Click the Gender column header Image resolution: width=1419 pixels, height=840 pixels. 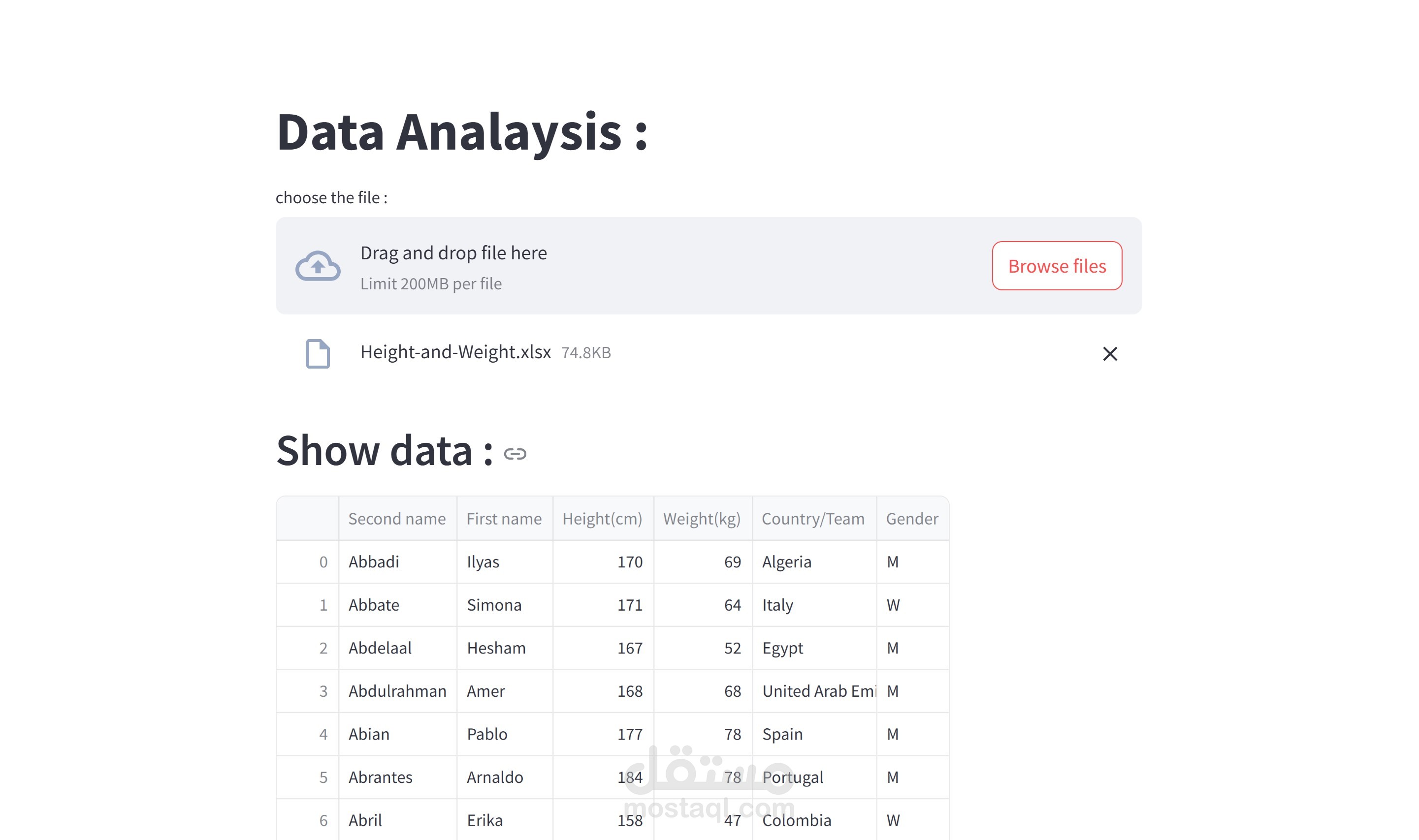tap(911, 519)
